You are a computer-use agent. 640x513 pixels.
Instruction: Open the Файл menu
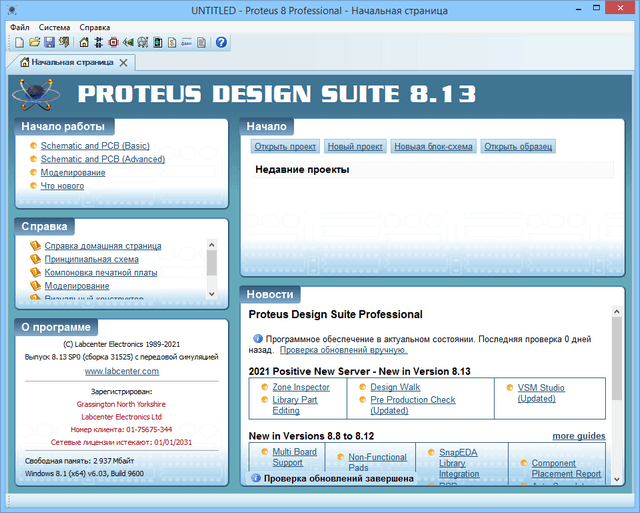point(20,27)
